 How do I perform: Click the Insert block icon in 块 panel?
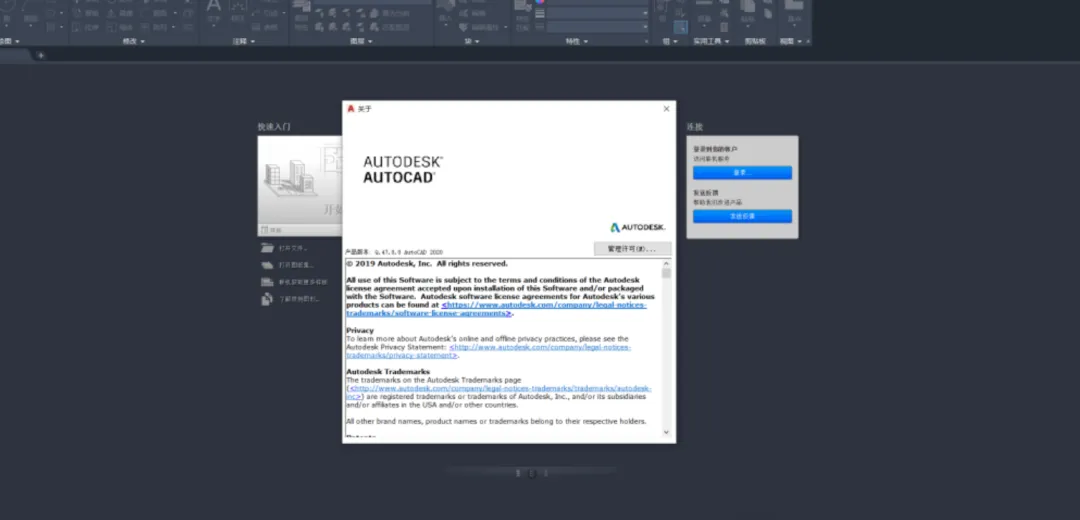pos(445,6)
